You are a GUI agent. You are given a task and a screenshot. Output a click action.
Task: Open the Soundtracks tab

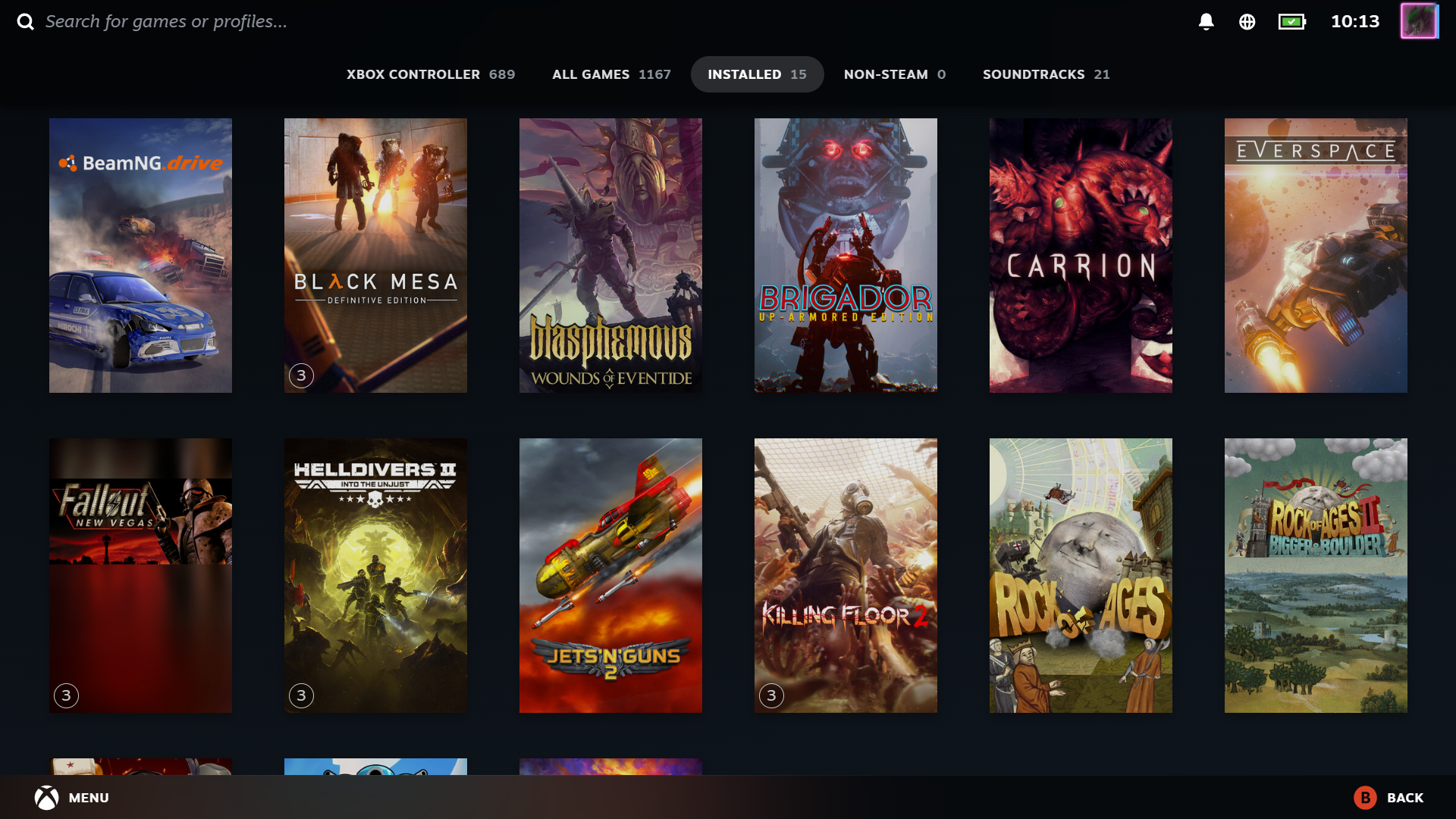click(x=1046, y=74)
